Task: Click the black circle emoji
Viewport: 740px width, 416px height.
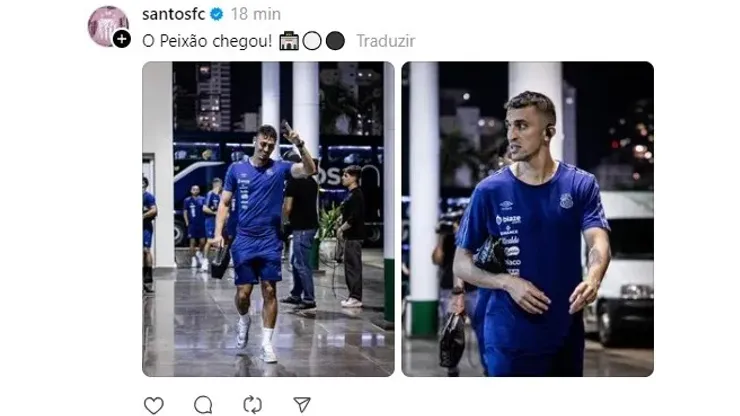Action: click(x=335, y=41)
